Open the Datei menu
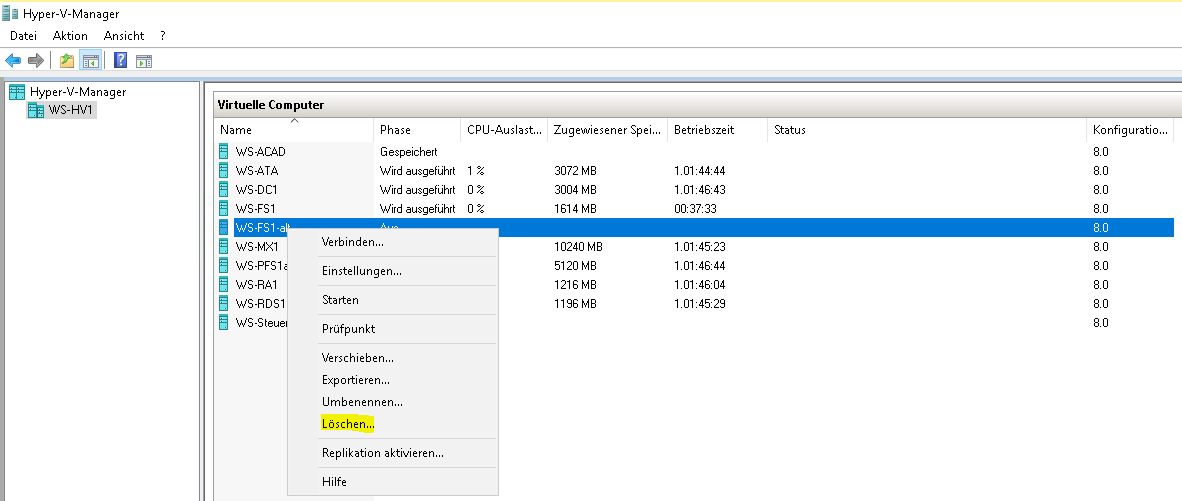This screenshot has height=501, width=1182. point(23,35)
